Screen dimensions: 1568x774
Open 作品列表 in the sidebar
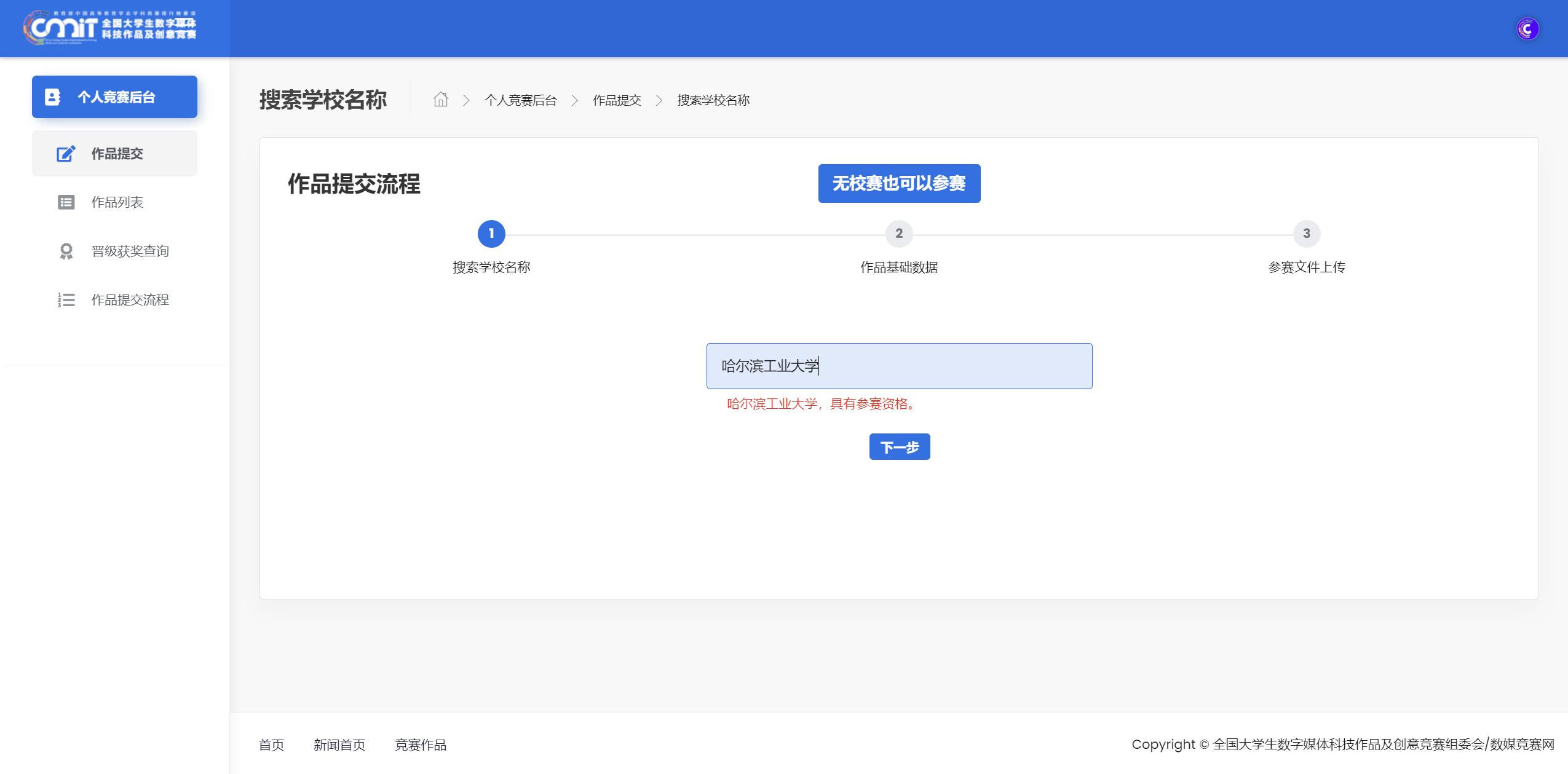(x=117, y=202)
